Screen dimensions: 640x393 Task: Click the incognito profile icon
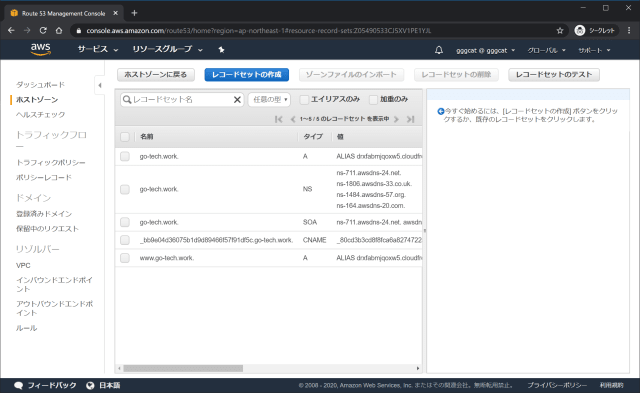(580, 31)
